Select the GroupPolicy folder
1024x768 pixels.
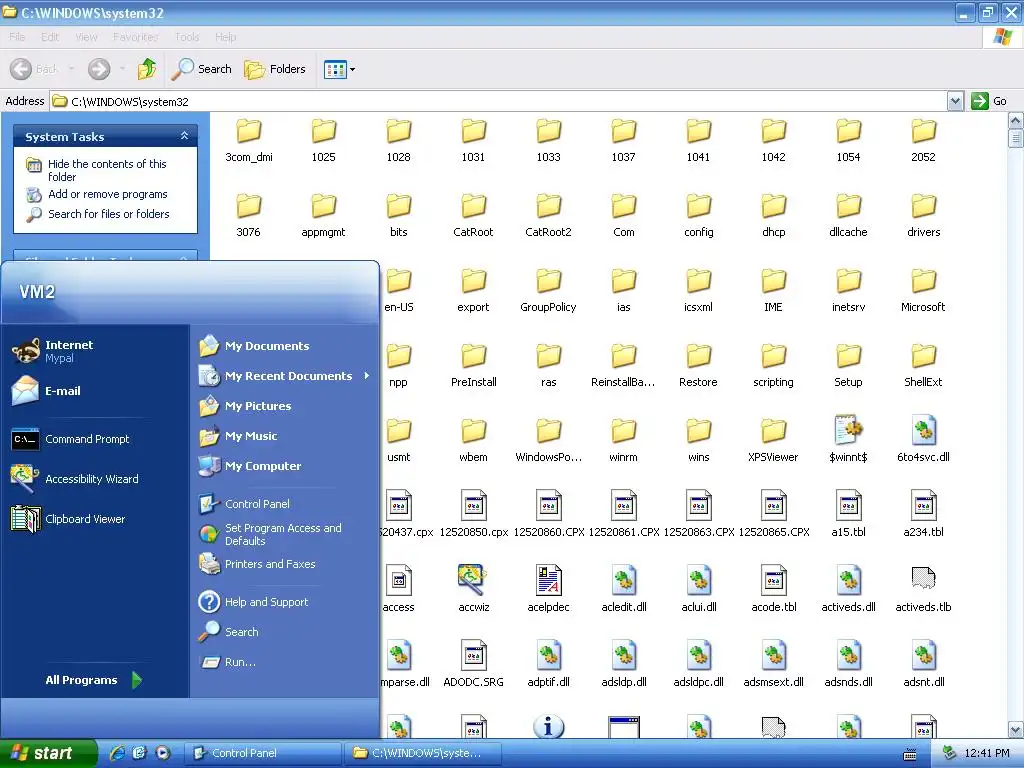(x=548, y=291)
